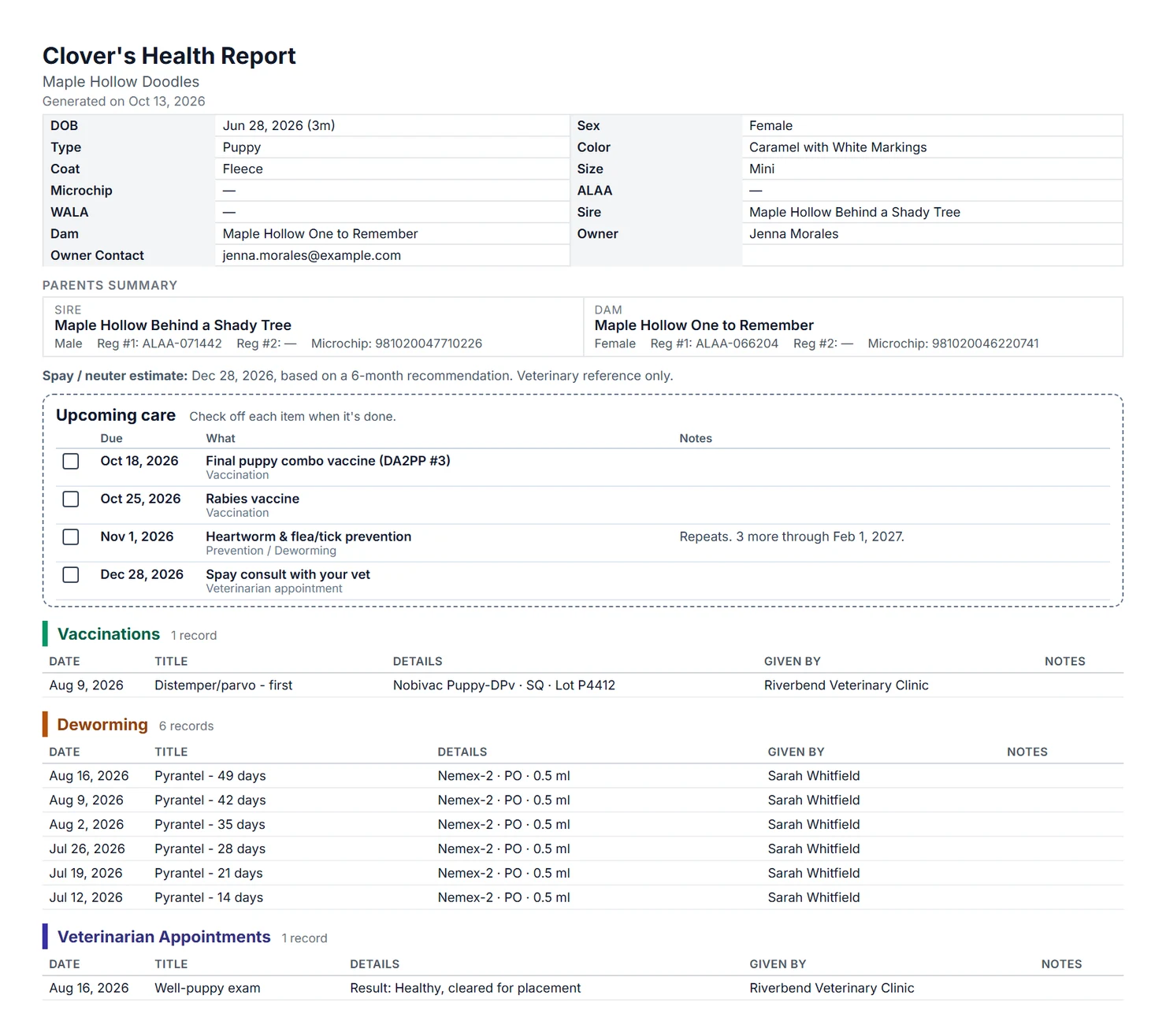Select the Maple Hollow Doodles subtitle
Image resolution: width=1166 pixels, height=1036 pixels.
pos(121,82)
